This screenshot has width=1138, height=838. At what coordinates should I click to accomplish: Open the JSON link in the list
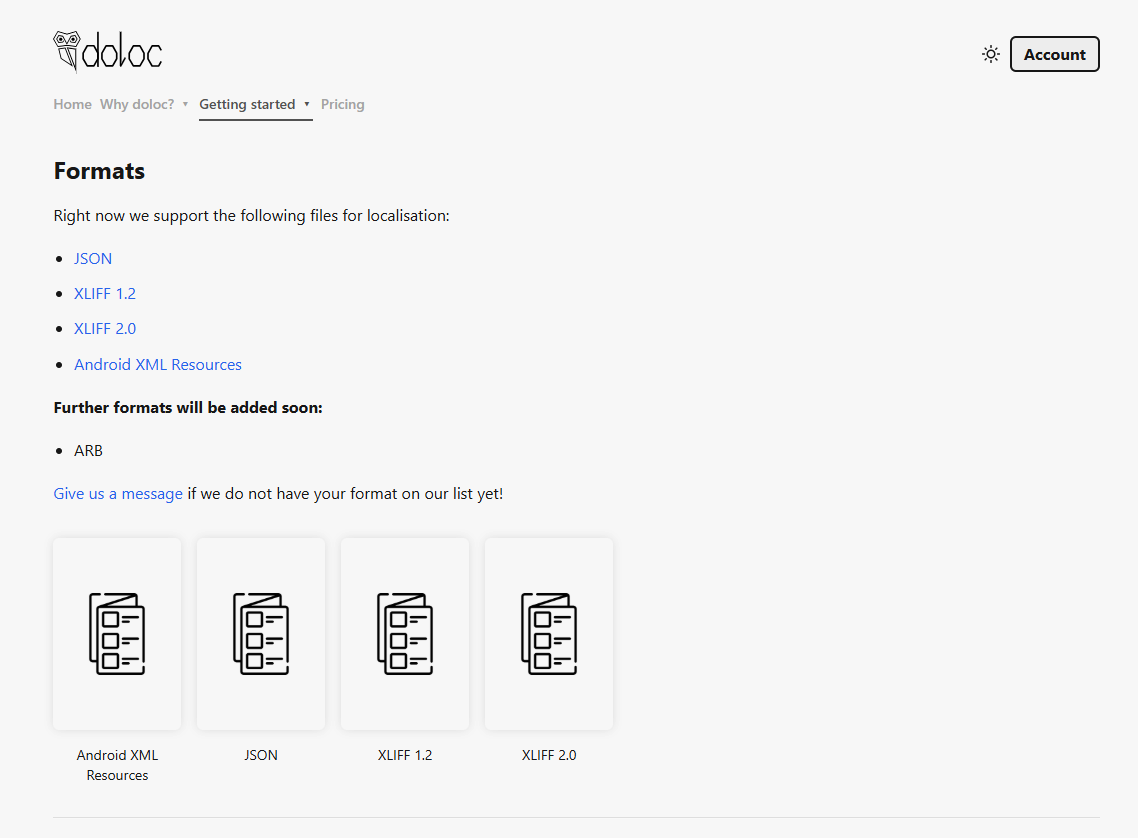(93, 258)
